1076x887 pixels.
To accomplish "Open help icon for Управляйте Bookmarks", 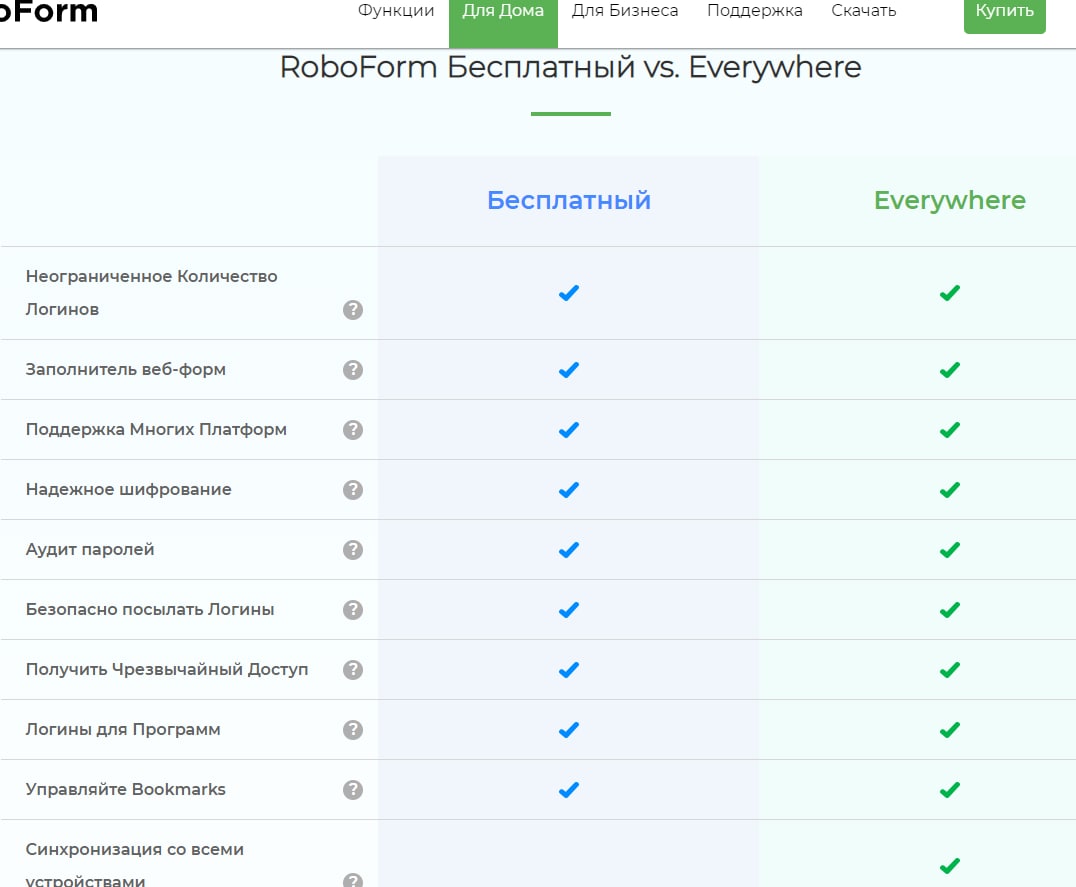I will tap(353, 790).
